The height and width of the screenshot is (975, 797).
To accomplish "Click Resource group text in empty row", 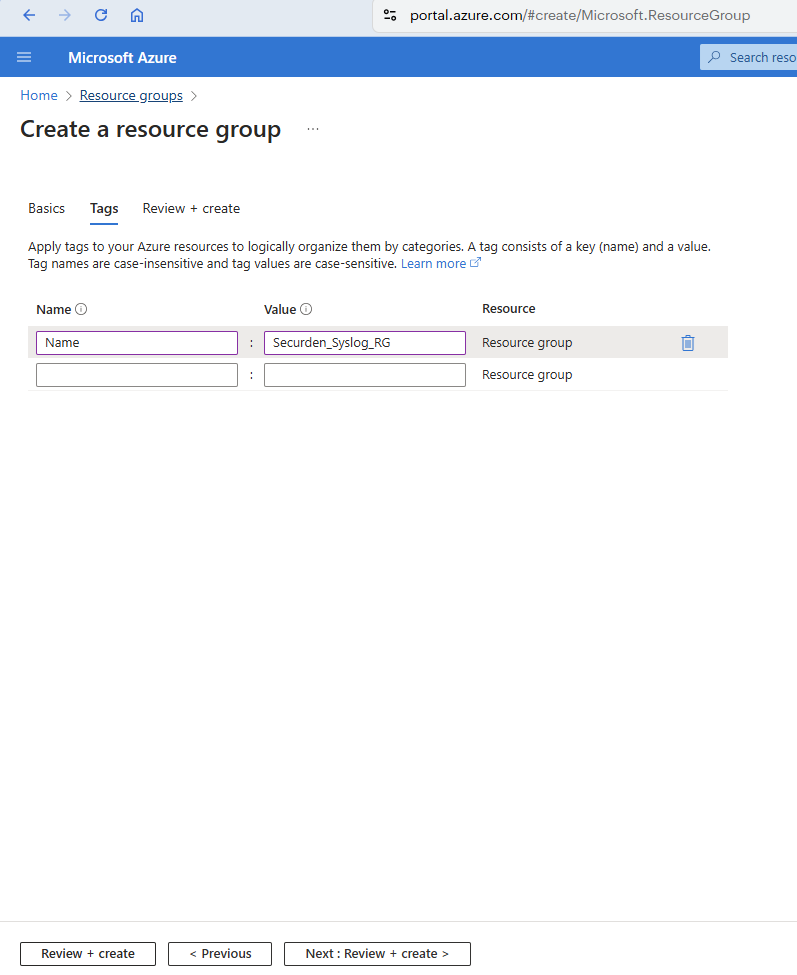I will click(527, 375).
